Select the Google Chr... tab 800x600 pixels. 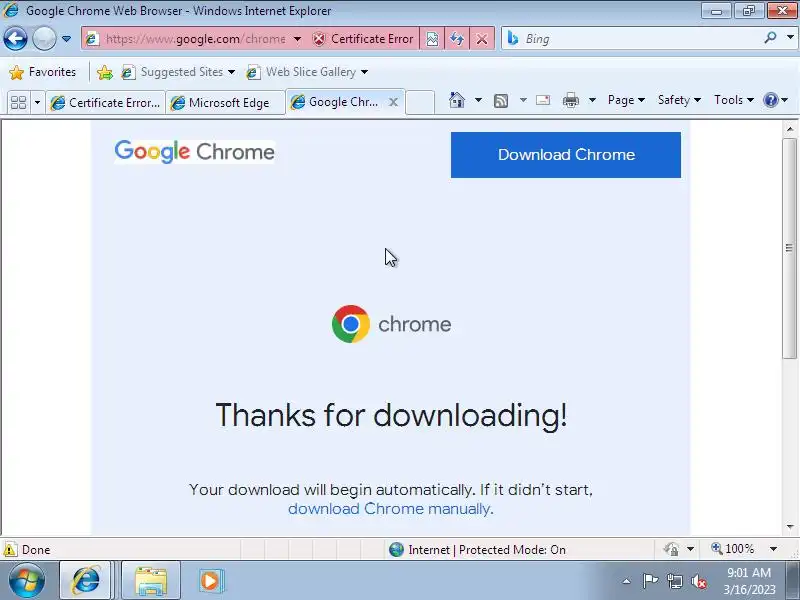[x=337, y=102]
